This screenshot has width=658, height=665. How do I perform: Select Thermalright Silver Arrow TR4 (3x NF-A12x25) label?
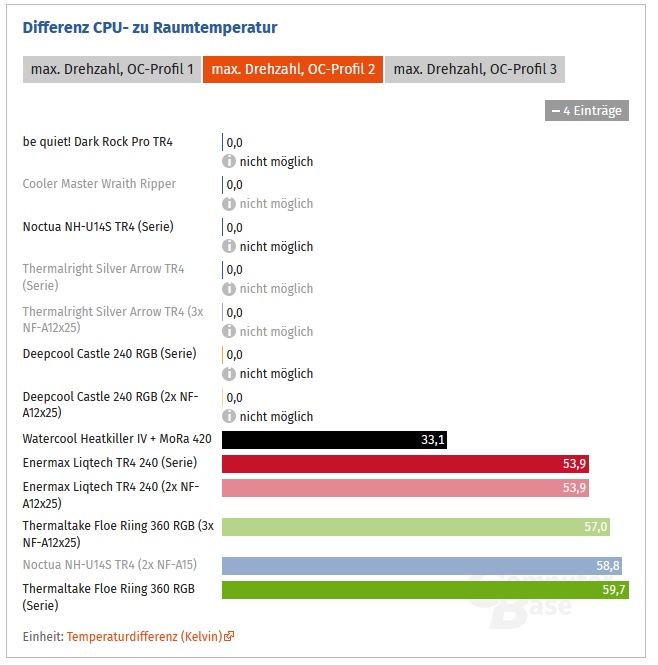click(x=113, y=319)
